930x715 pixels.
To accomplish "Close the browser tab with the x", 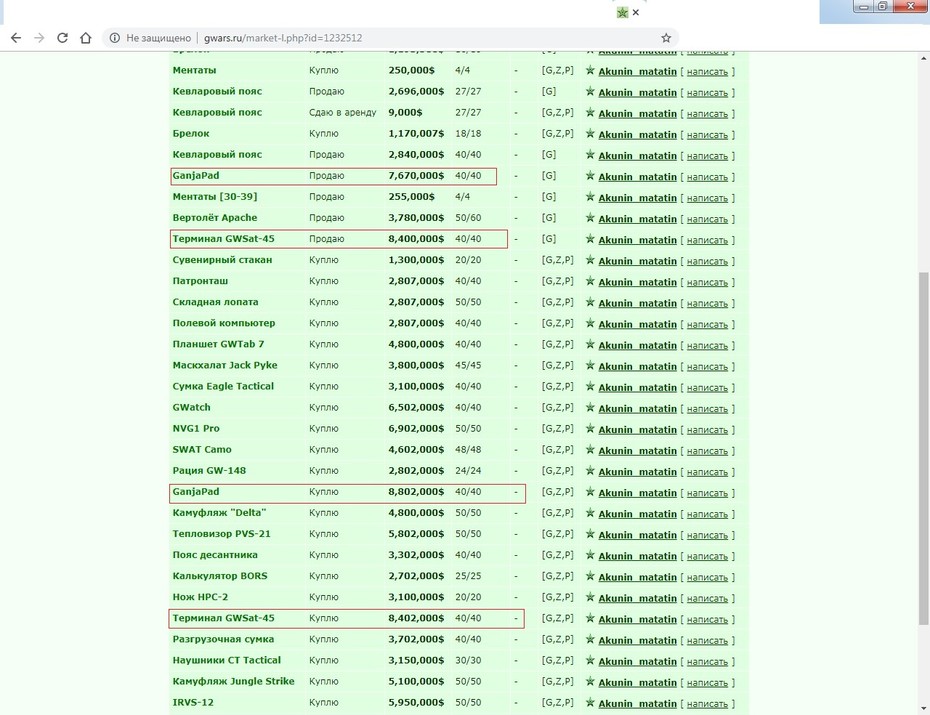I will 636,12.
